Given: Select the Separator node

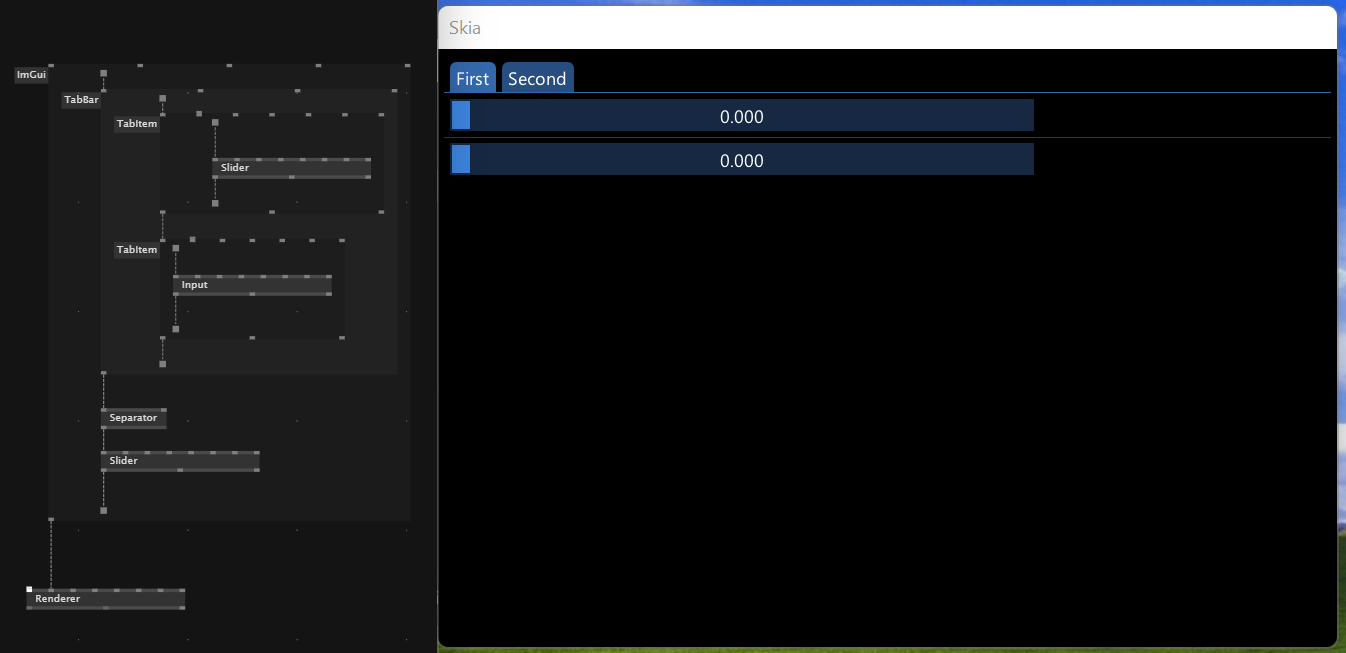Looking at the screenshot, I should pyautogui.click(x=133, y=418).
